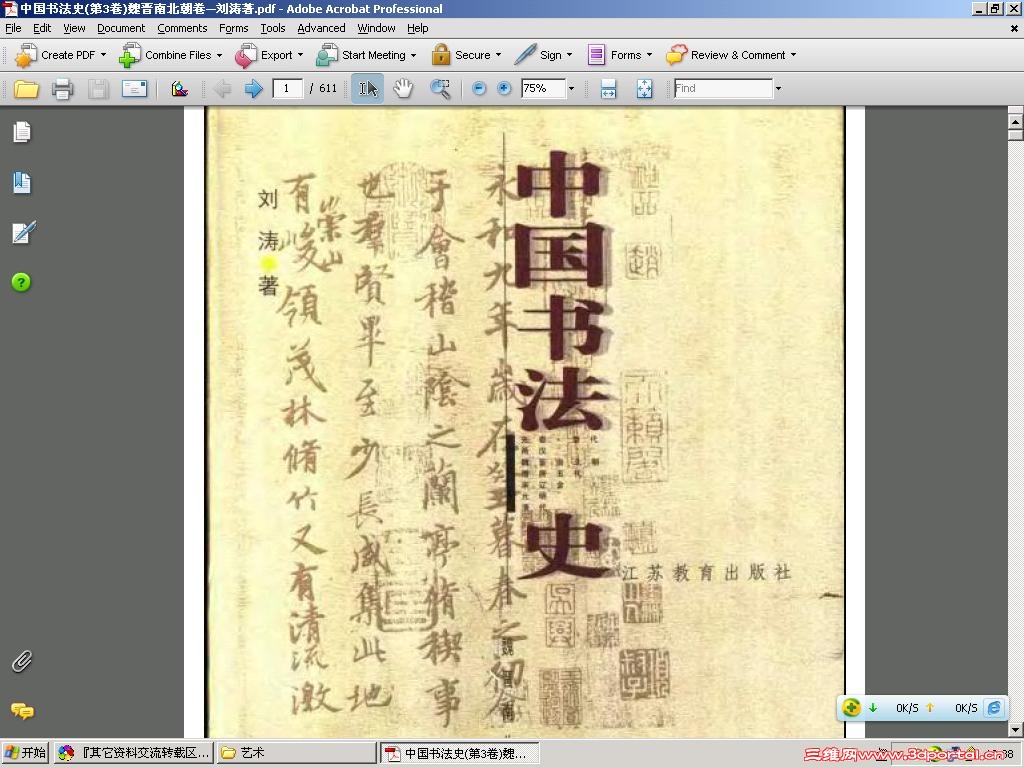Click the single full page view icon

click(644, 88)
